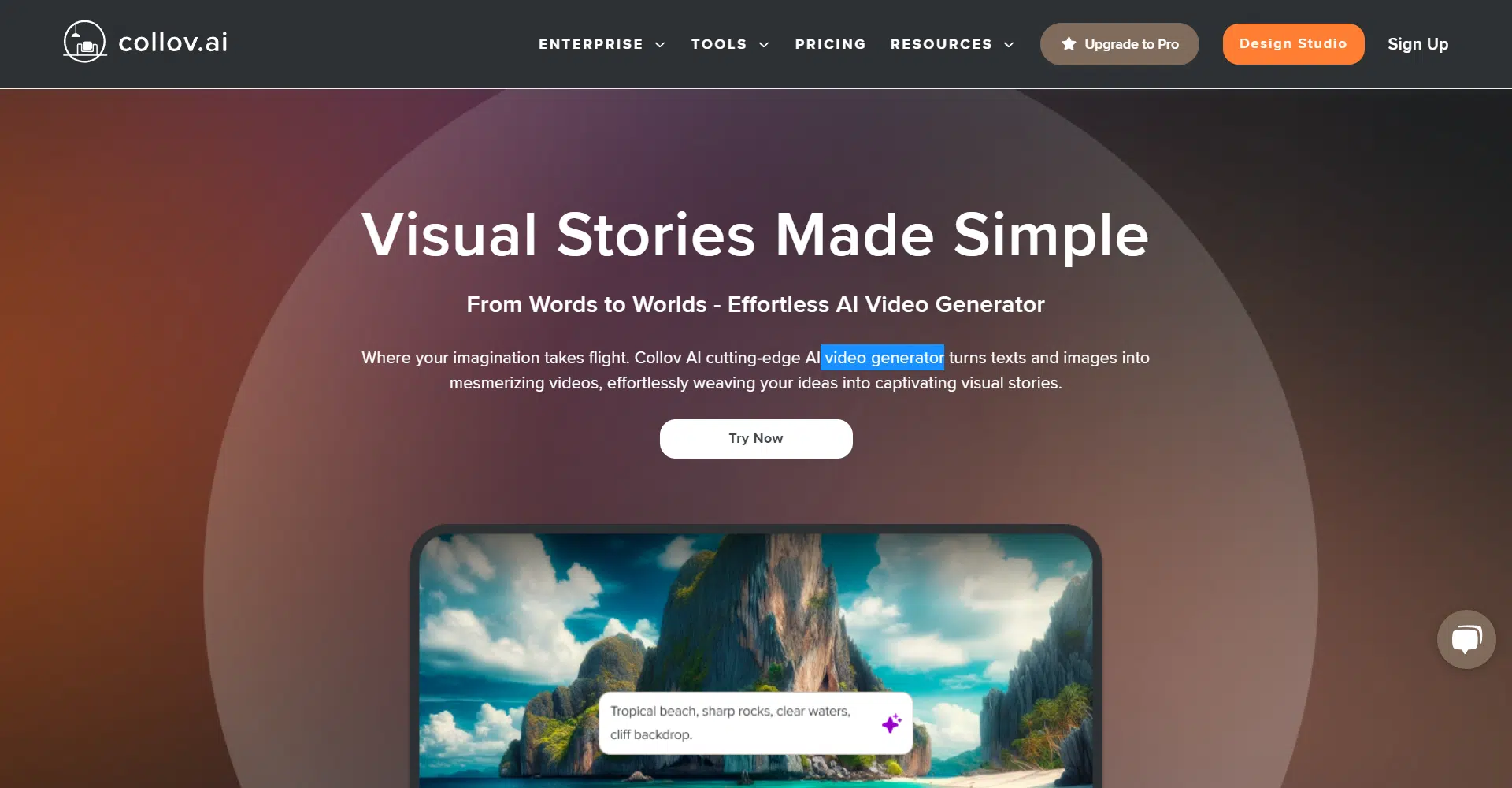Go to the Pricing page
The height and width of the screenshot is (788, 1512).
(x=830, y=44)
